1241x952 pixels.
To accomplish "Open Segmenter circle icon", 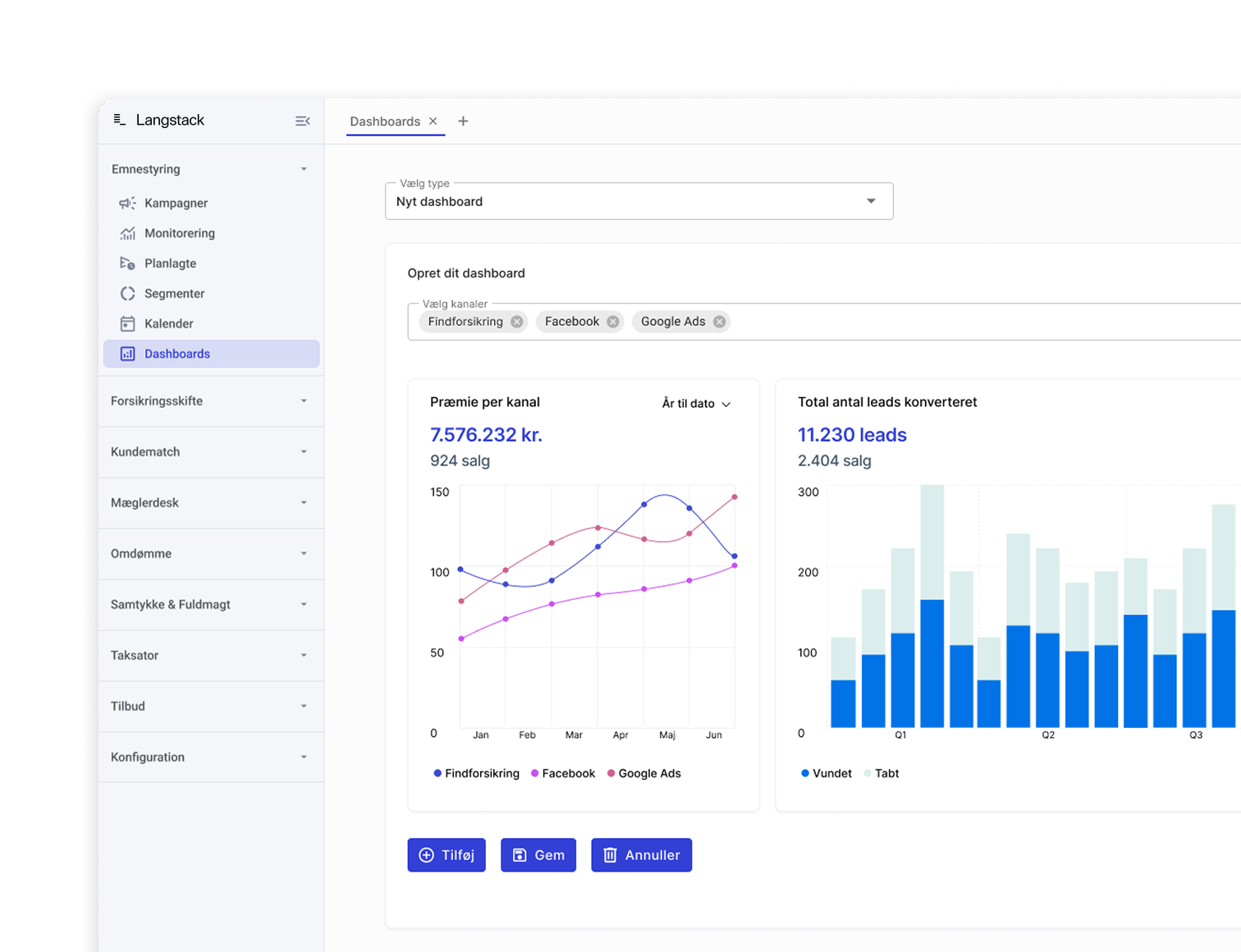I will pos(127,293).
